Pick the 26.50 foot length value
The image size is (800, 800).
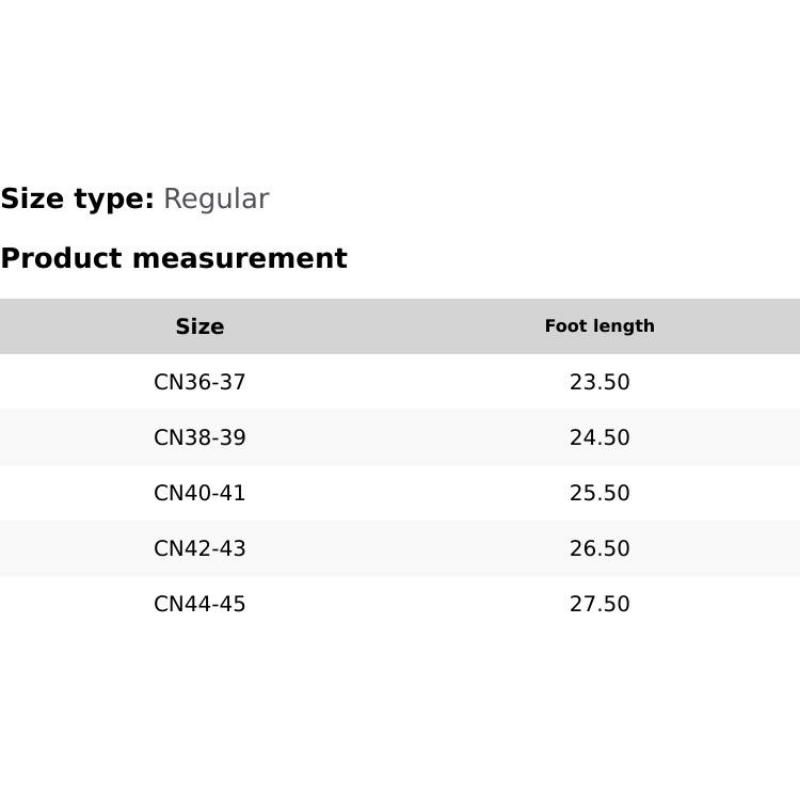600,549
